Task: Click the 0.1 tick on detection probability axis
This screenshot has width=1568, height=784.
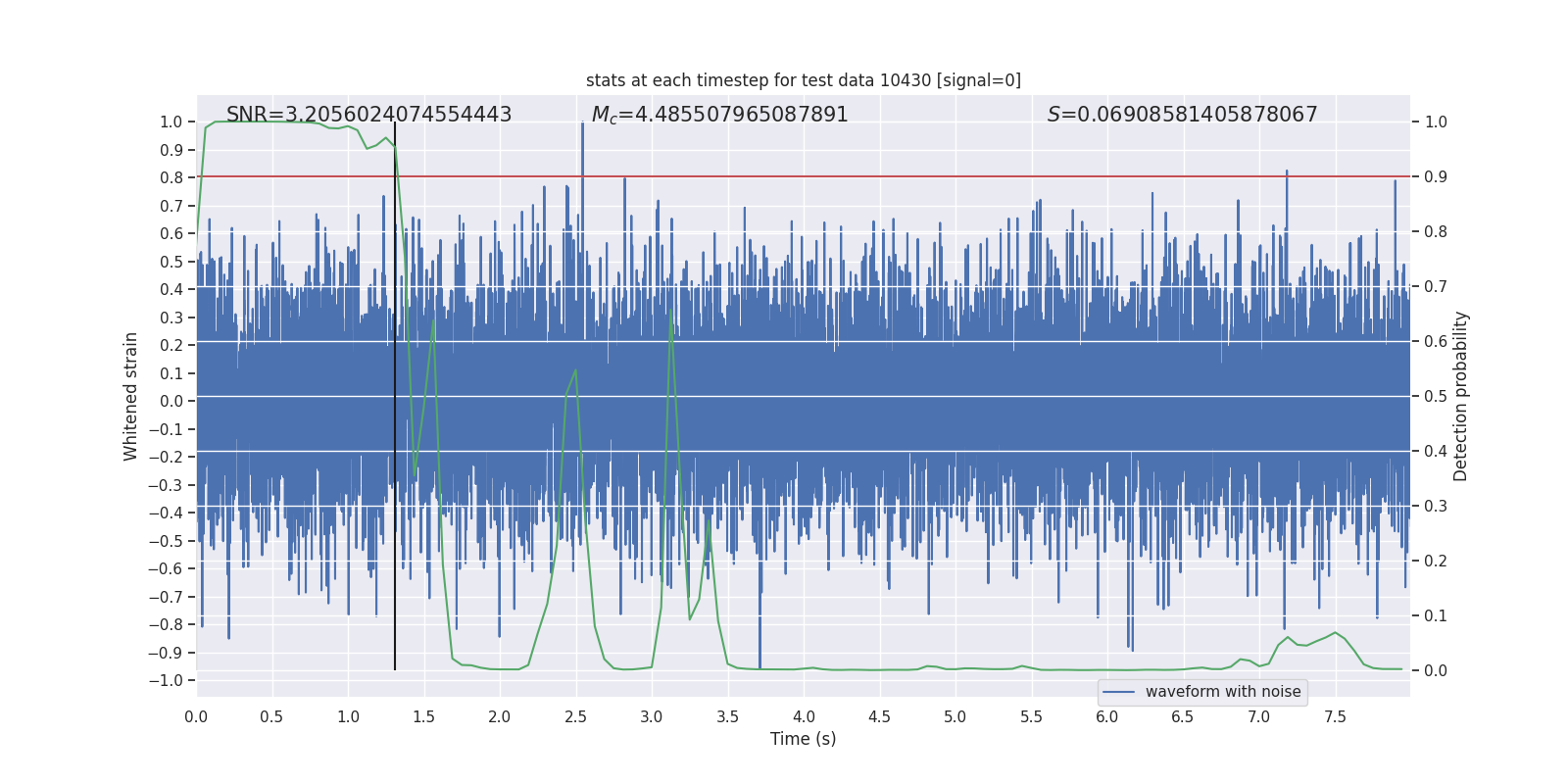Action: (1436, 615)
